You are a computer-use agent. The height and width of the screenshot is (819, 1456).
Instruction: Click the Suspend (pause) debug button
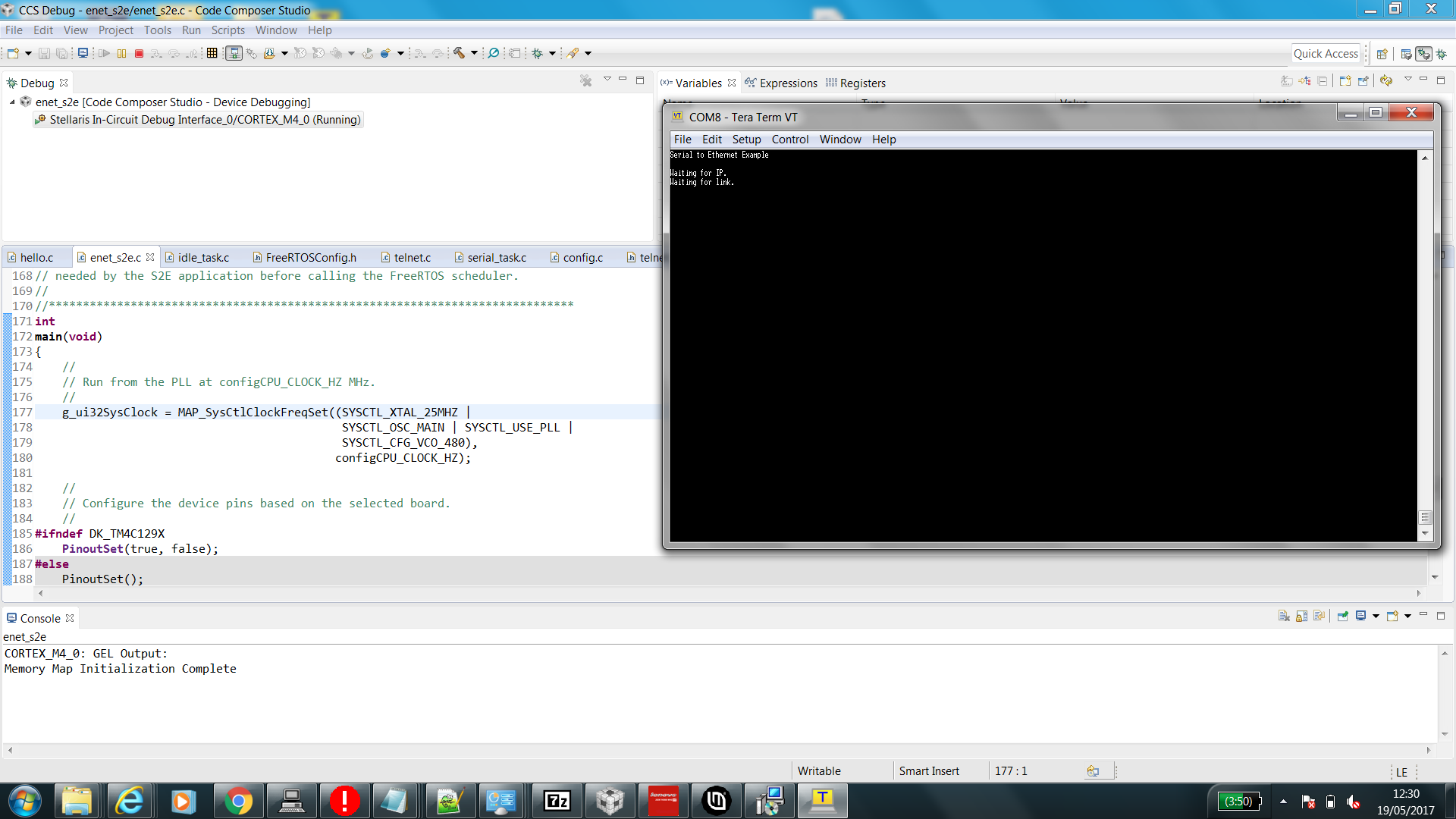pyautogui.click(x=121, y=53)
